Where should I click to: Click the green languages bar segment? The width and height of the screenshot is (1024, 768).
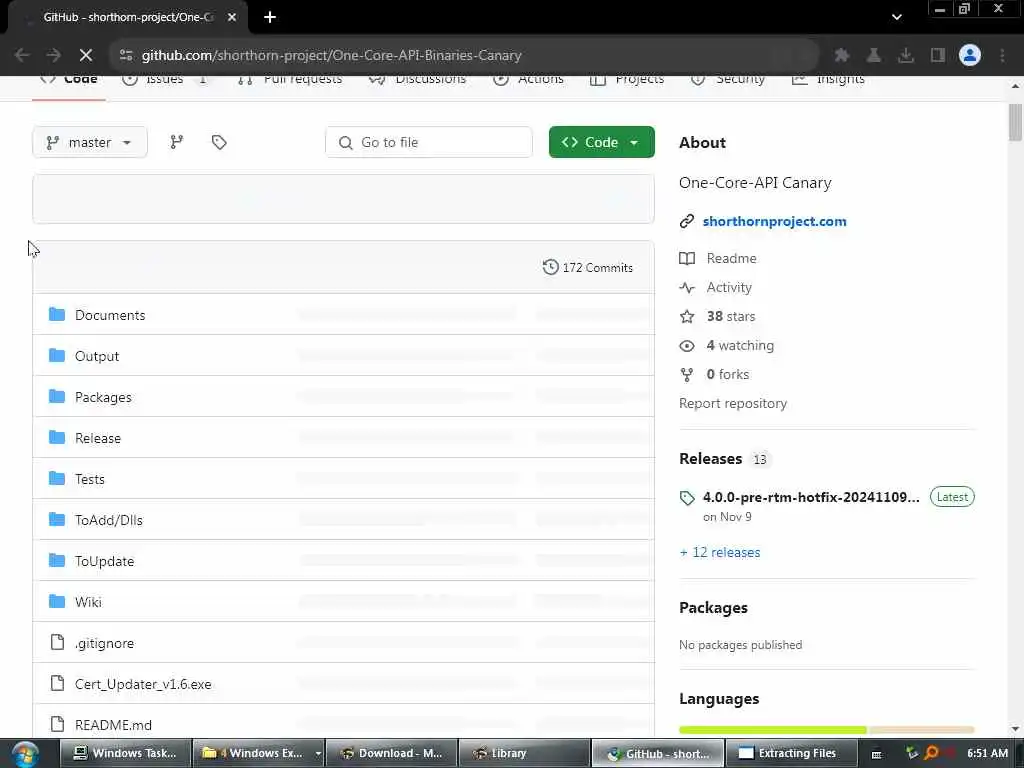pos(773,729)
